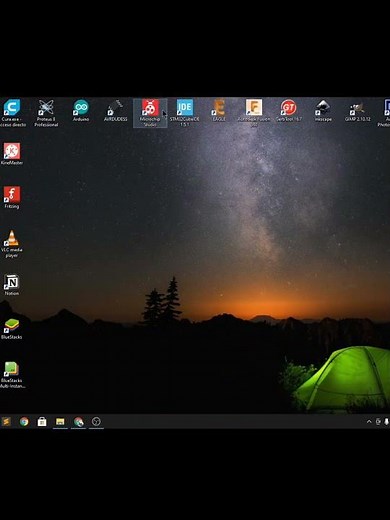This screenshot has height=520, width=390.
Task: Show hidden system tray icons
Action: tap(369, 422)
